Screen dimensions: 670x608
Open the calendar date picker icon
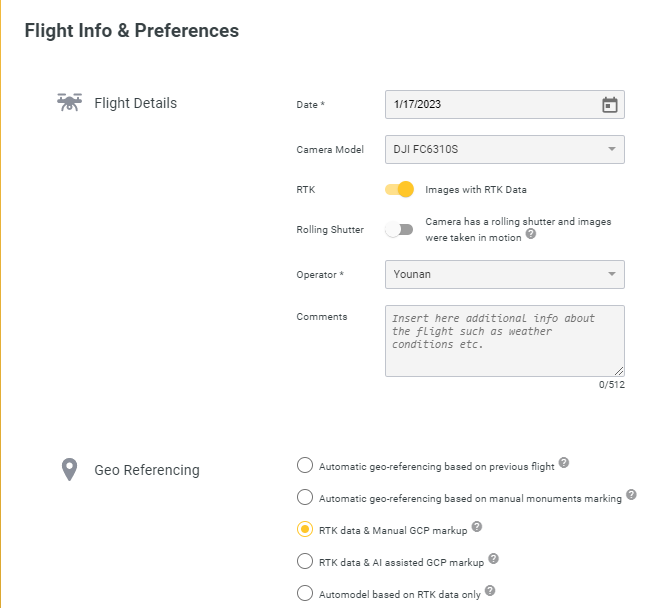[609, 105]
